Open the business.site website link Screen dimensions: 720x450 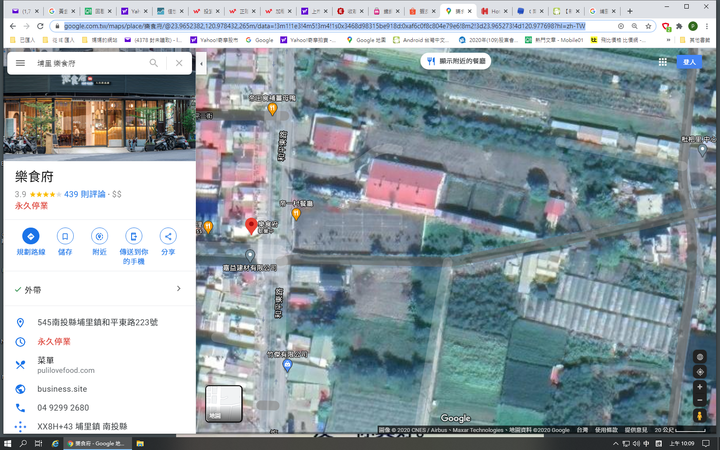tap(62, 389)
